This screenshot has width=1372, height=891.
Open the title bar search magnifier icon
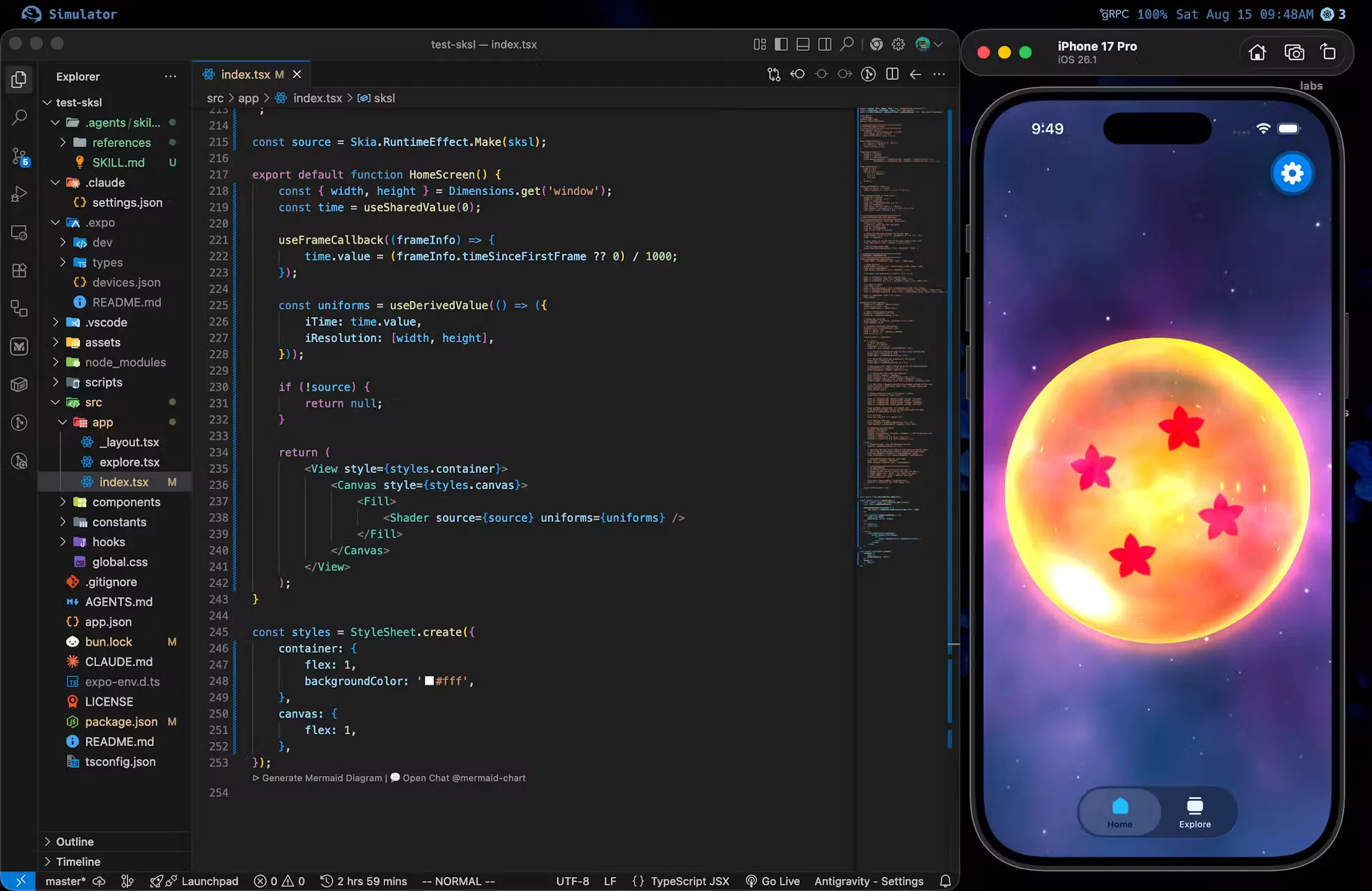tap(847, 44)
